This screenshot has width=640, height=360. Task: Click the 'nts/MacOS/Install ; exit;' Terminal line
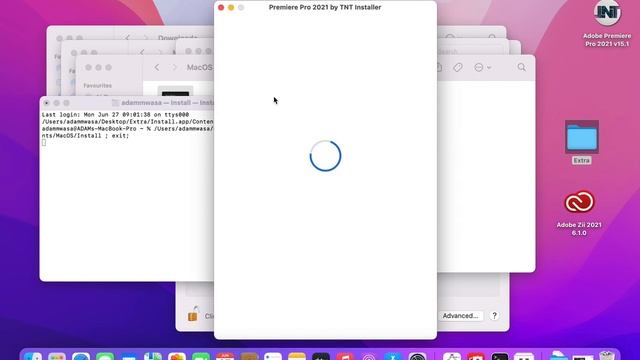coord(85,136)
